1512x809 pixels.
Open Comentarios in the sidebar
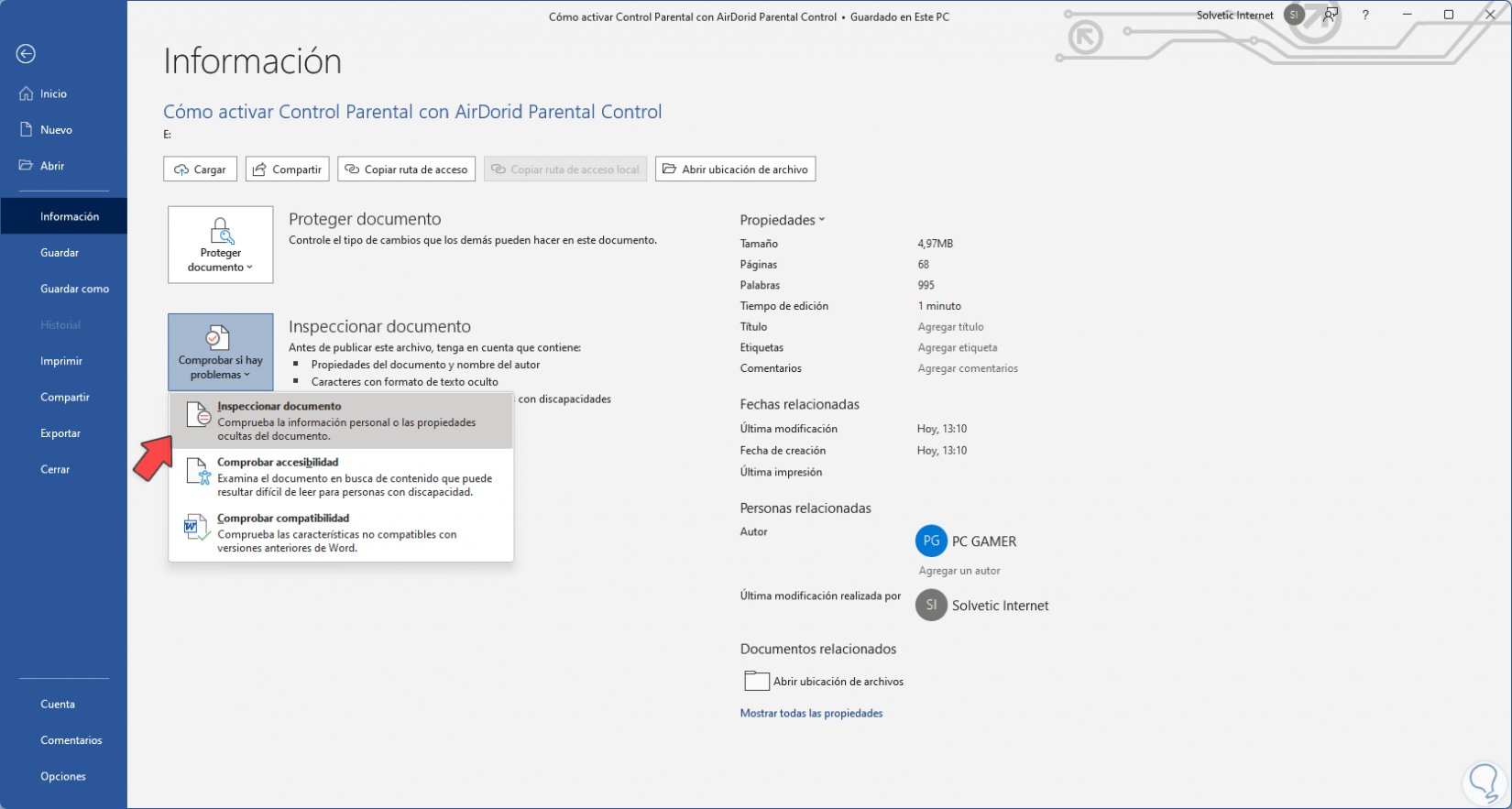click(64, 740)
